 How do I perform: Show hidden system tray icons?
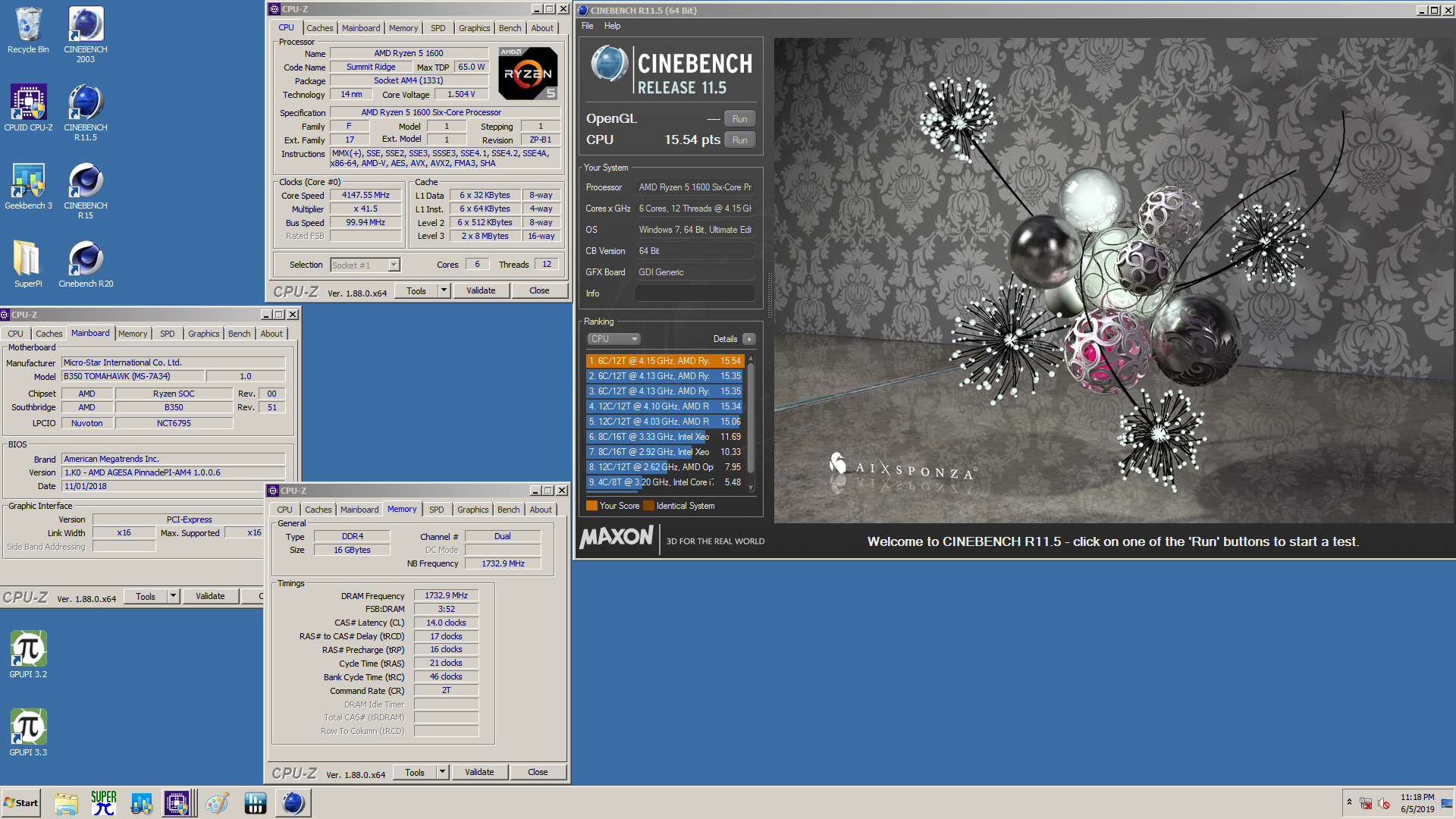point(1349,802)
